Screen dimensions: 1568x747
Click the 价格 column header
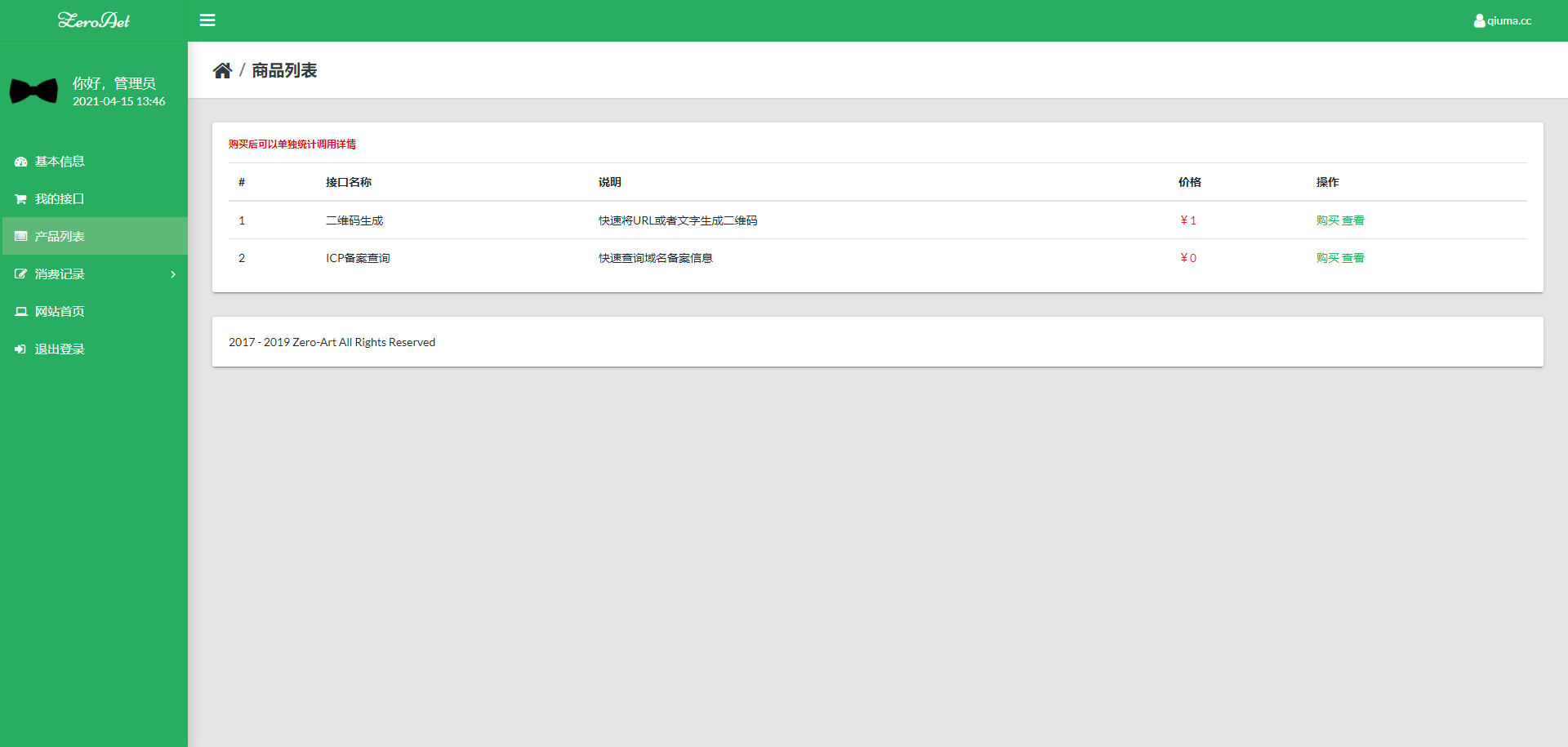point(1190,182)
